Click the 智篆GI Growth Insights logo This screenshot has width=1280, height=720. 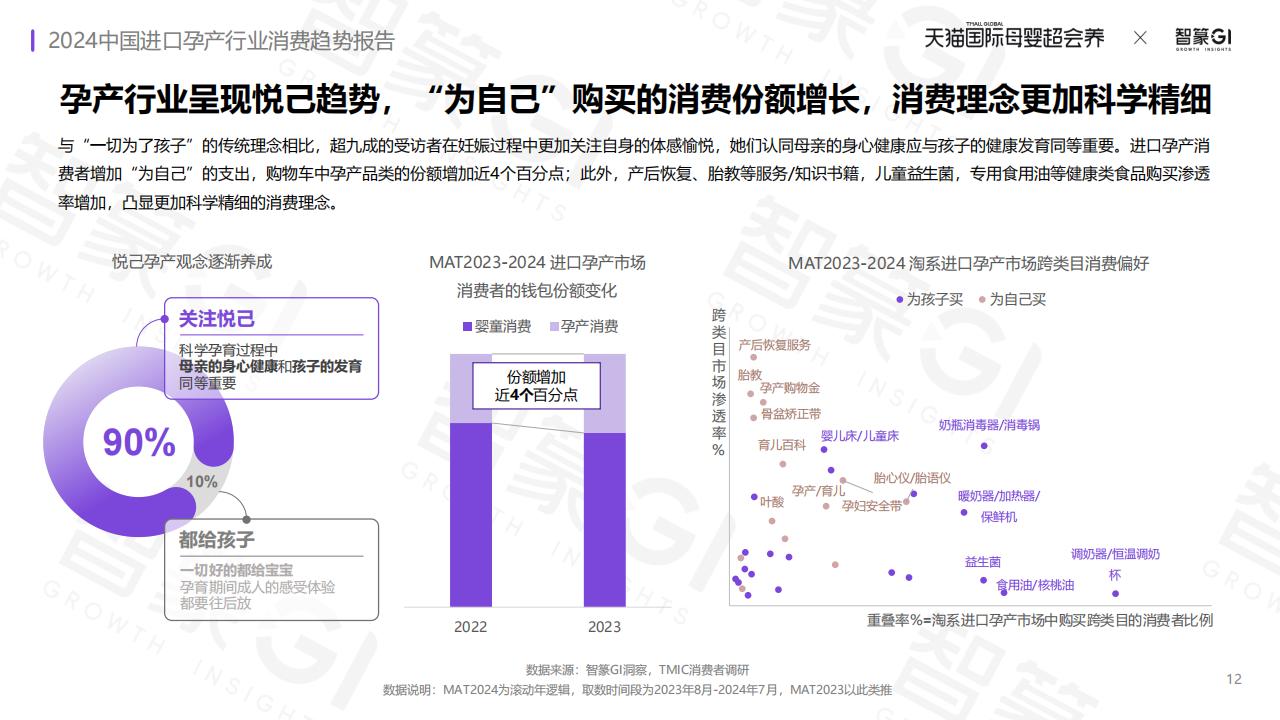pos(1203,38)
